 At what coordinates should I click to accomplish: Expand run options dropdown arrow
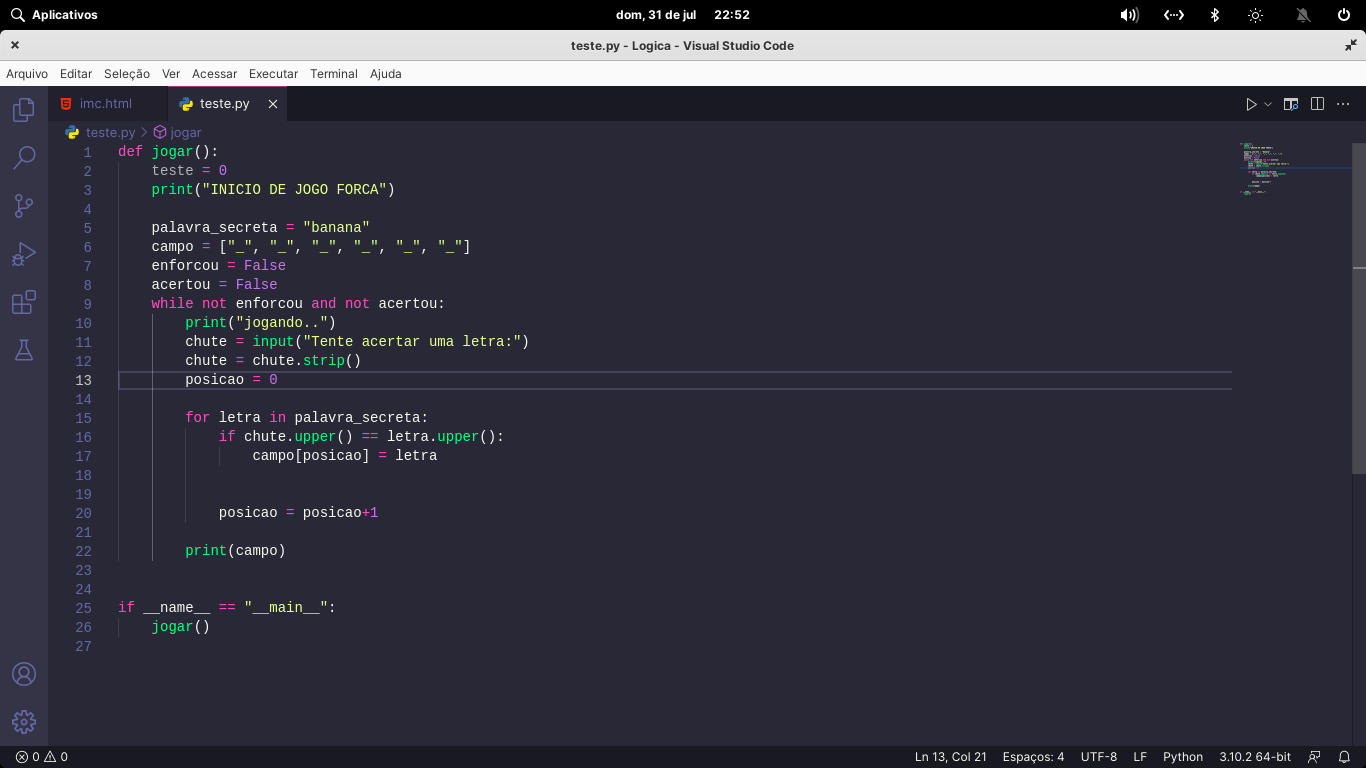1268,104
